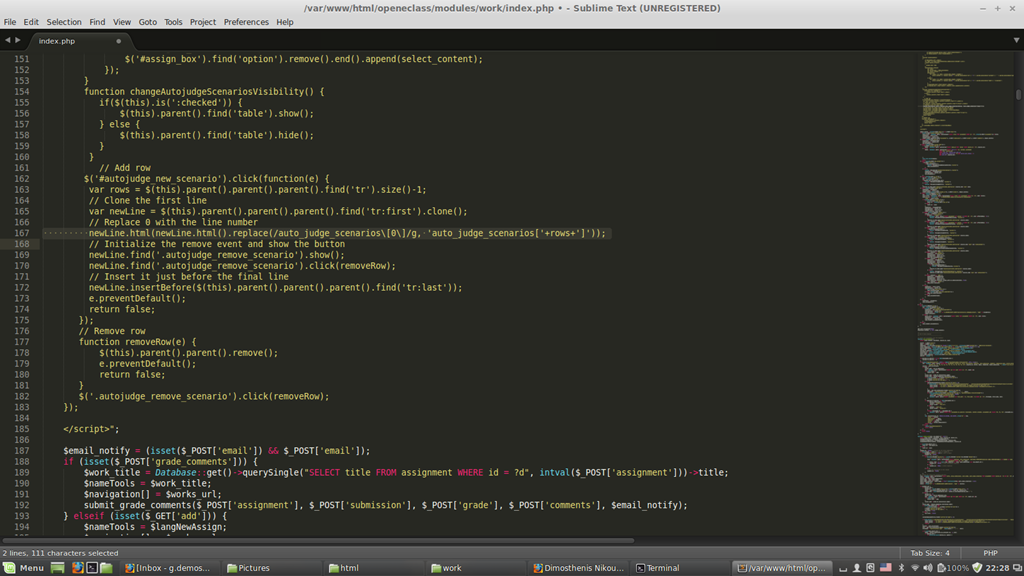Click 'newLine.insertBefore' on line 172
1024x576 pixels.
[x=140, y=287]
